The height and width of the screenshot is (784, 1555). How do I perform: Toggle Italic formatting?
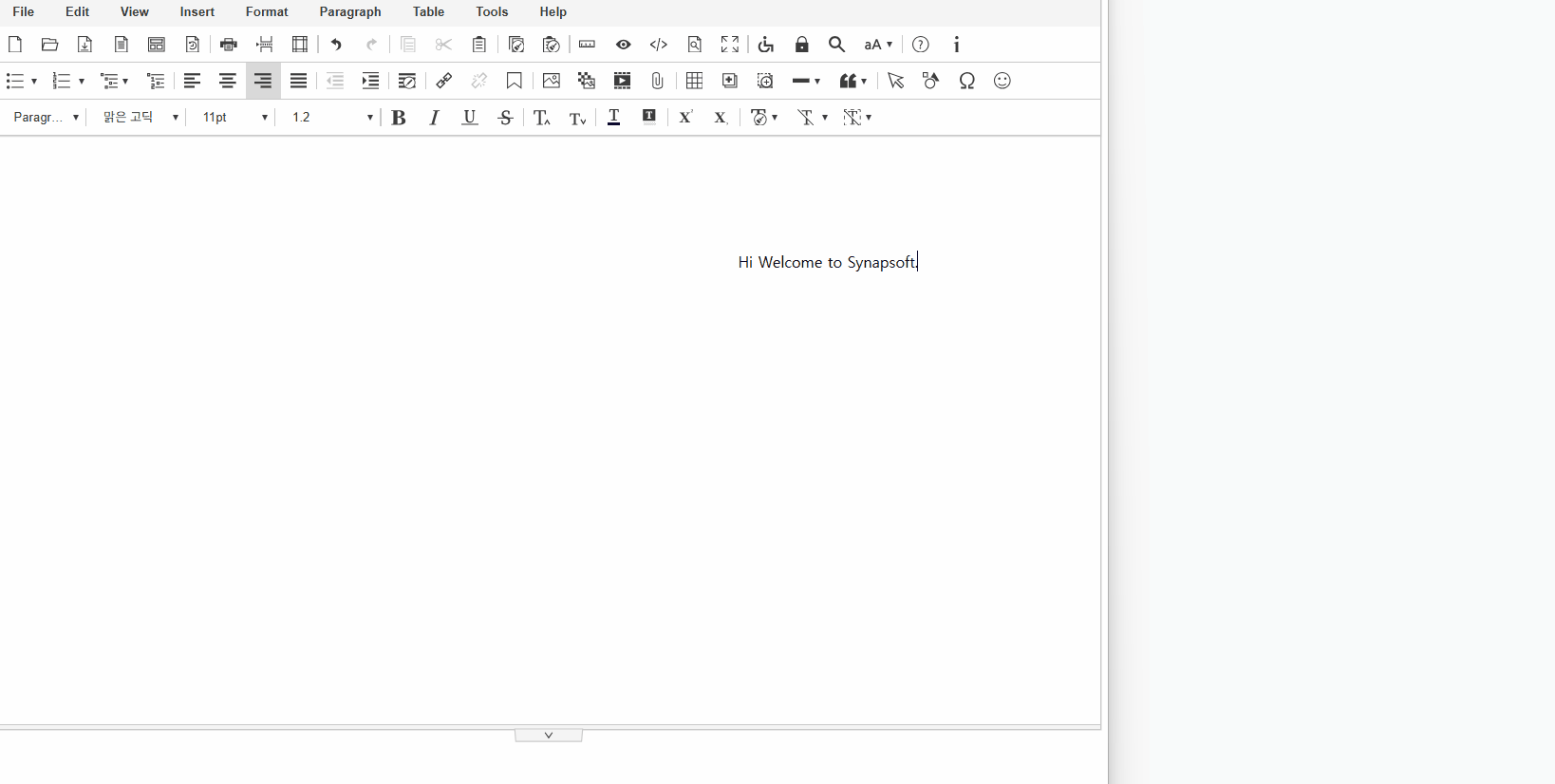tap(434, 117)
